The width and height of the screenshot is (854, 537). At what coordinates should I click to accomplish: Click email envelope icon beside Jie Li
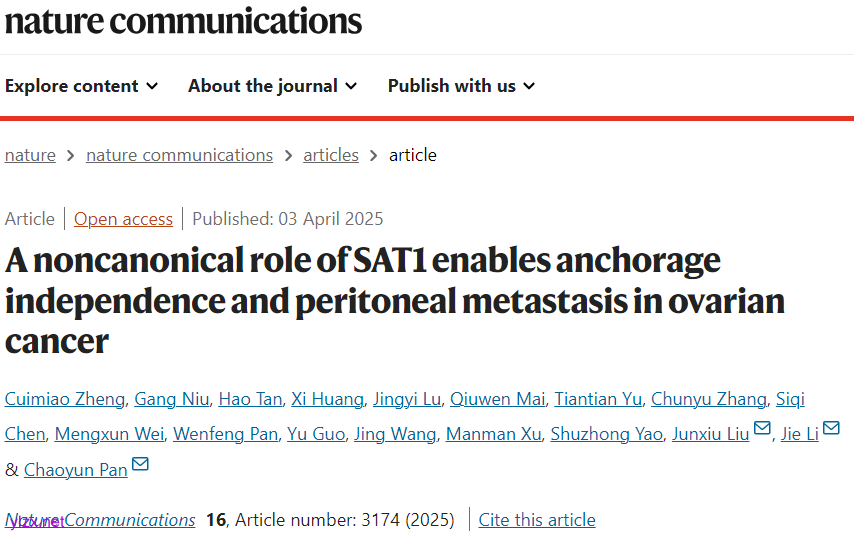831,429
